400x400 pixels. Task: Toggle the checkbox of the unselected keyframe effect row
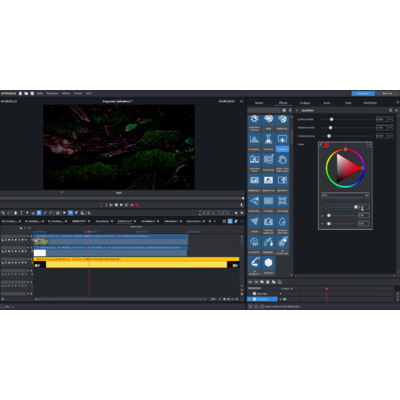[x=254, y=294]
